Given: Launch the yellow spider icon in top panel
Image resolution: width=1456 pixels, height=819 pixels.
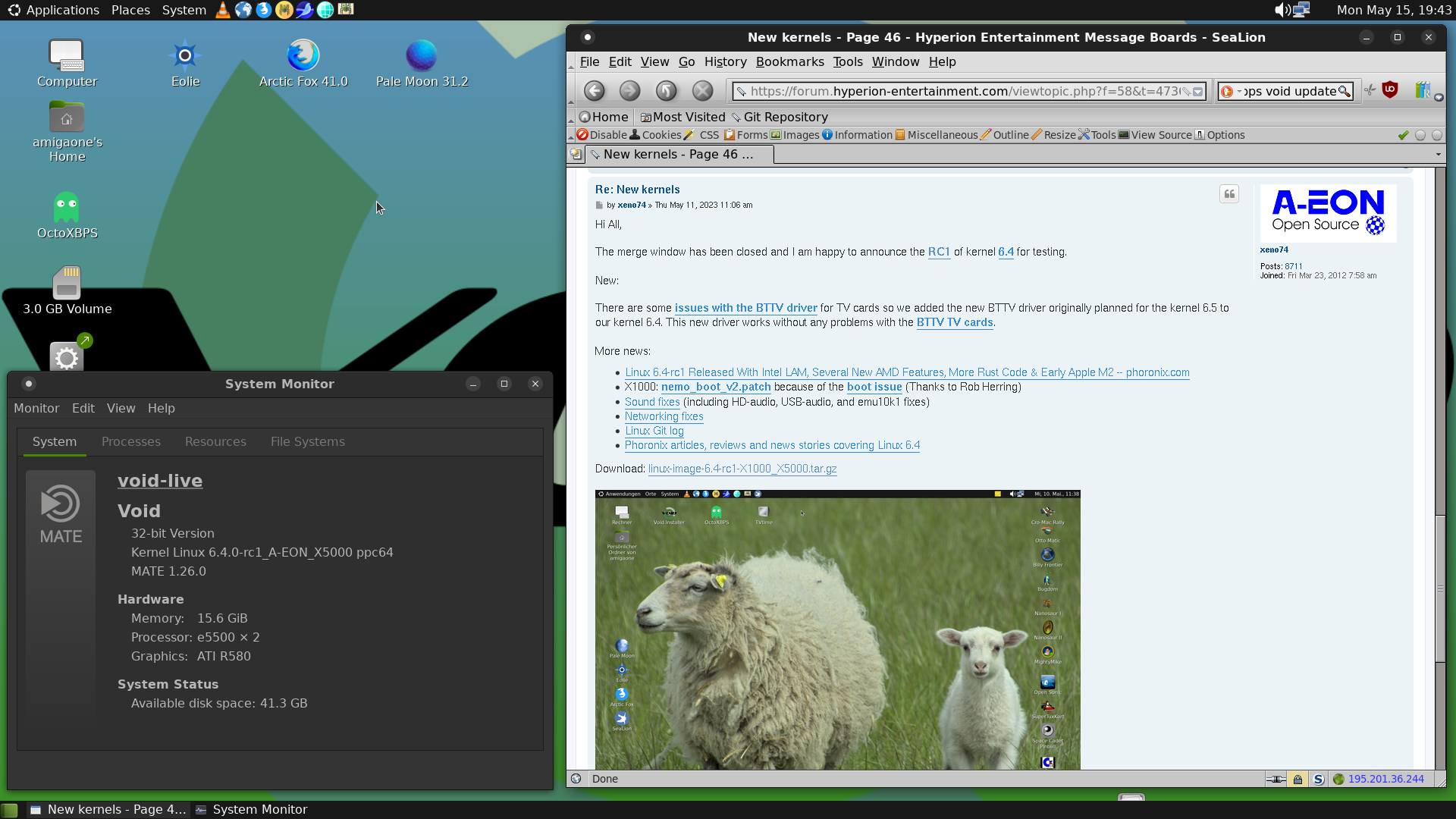Looking at the screenshot, I should pyautogui.click(x=284, y=10).
